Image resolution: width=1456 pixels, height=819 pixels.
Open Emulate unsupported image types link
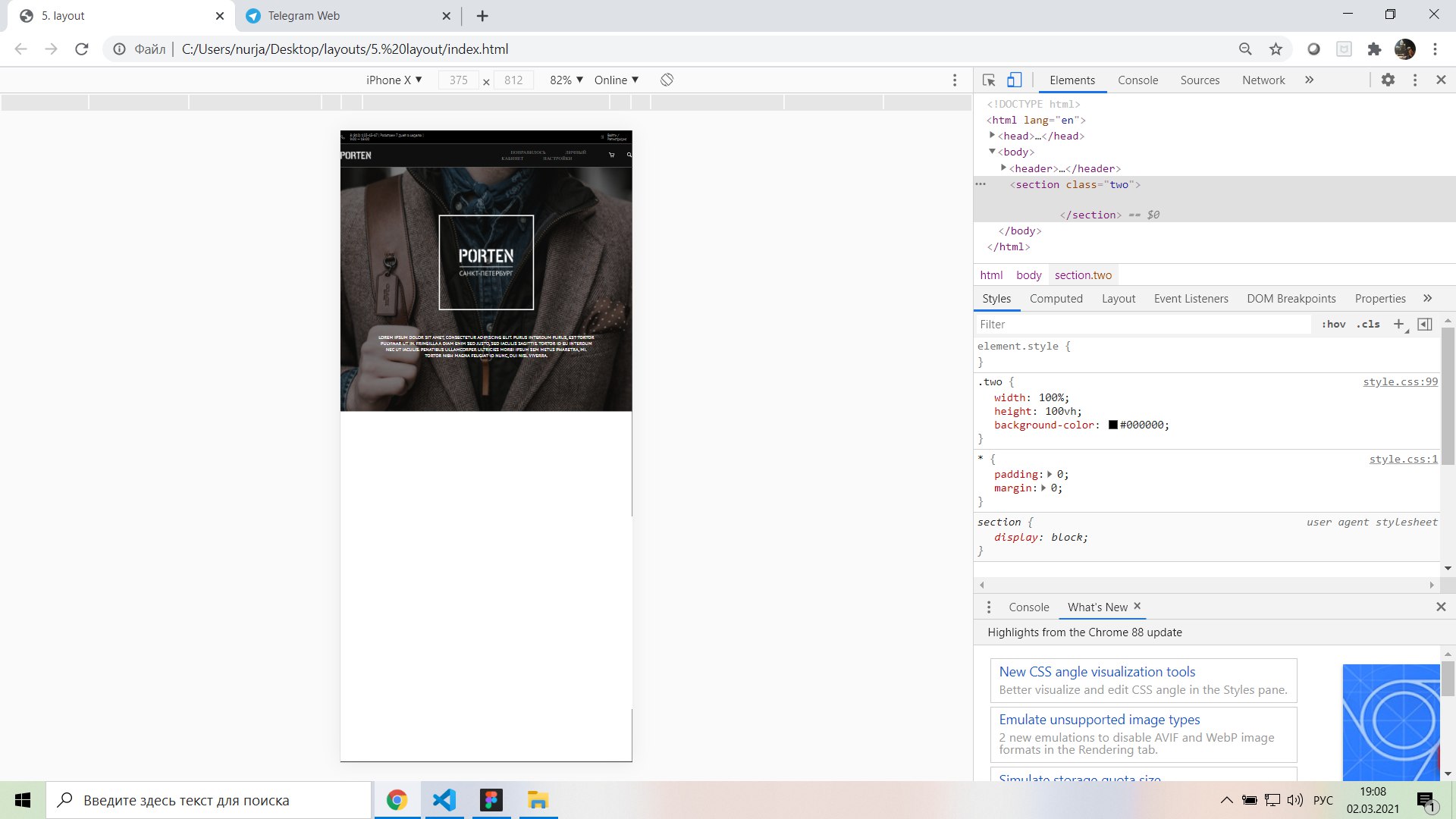[1100, 720]
